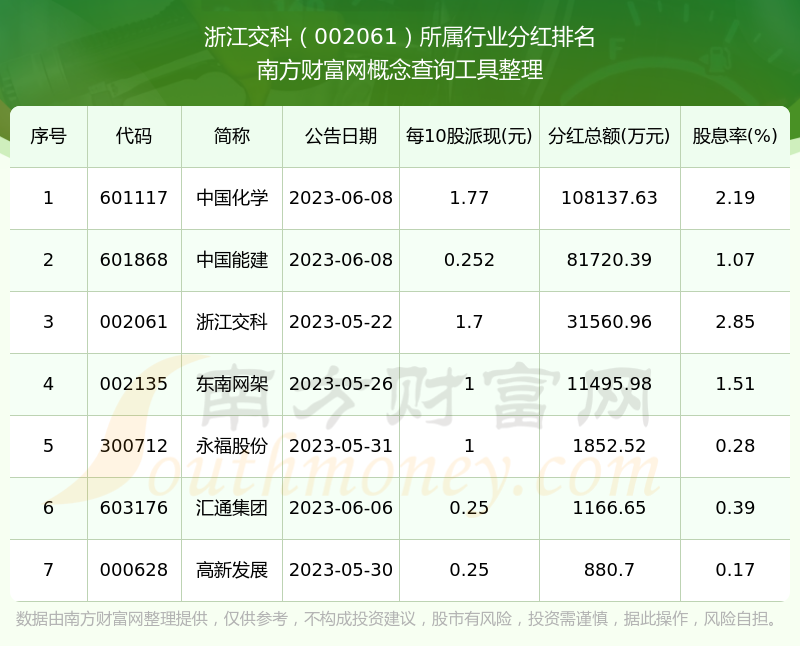Select stock code 601117
Viewport: 800px width, 668px height.
pos(134,198)
